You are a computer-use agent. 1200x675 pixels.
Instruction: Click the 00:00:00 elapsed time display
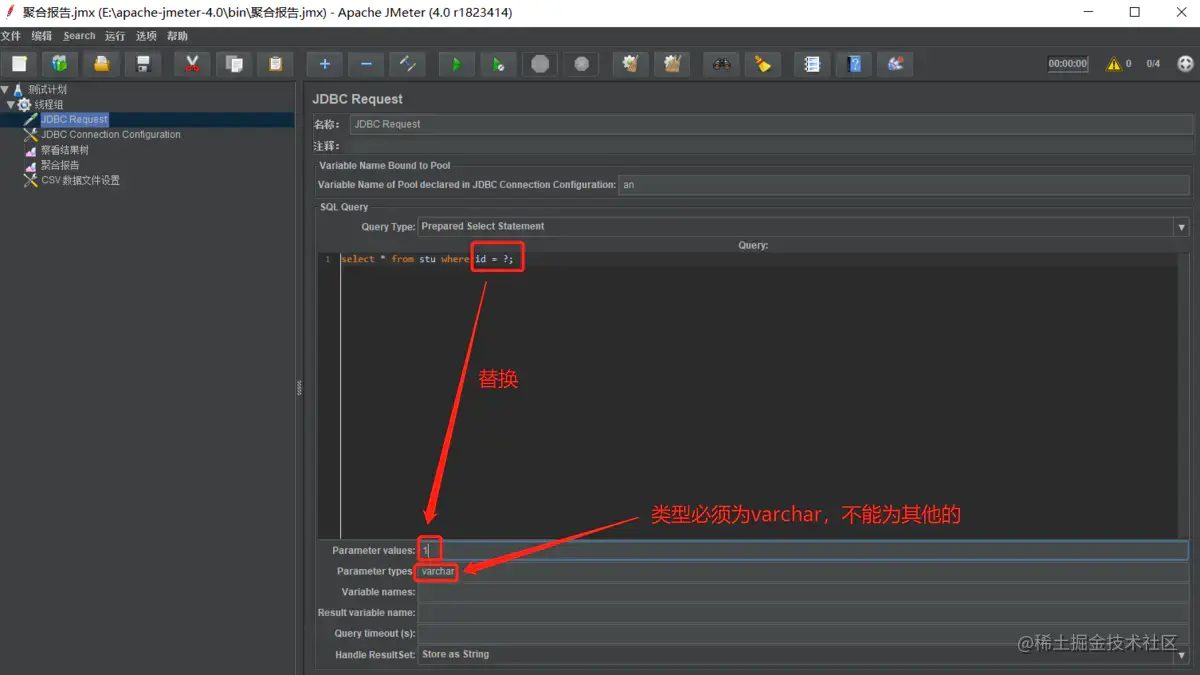(x=1067, y=64)
